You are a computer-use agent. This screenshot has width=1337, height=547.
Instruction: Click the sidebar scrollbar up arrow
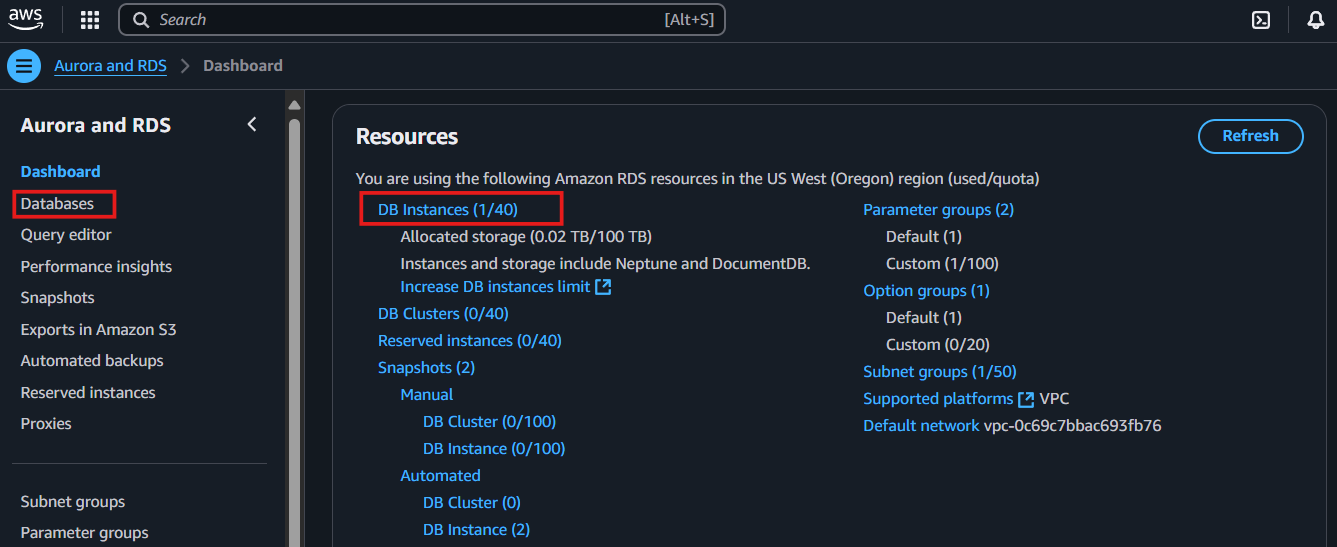294,105
